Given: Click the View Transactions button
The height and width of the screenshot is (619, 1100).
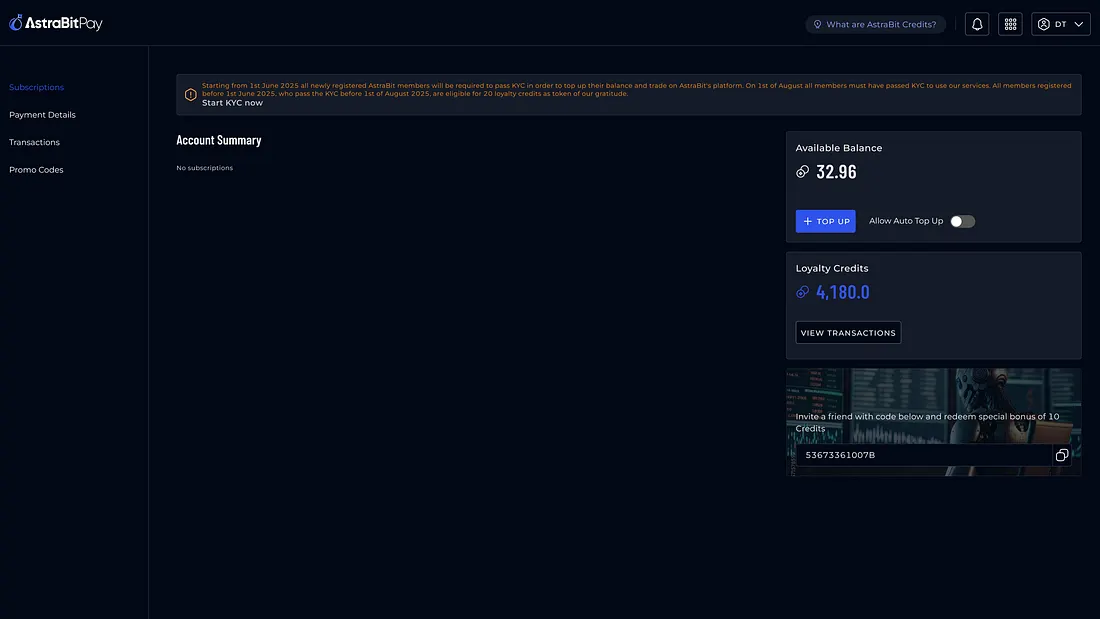Looking at the screenshot, I should click(x=848, y=333).
